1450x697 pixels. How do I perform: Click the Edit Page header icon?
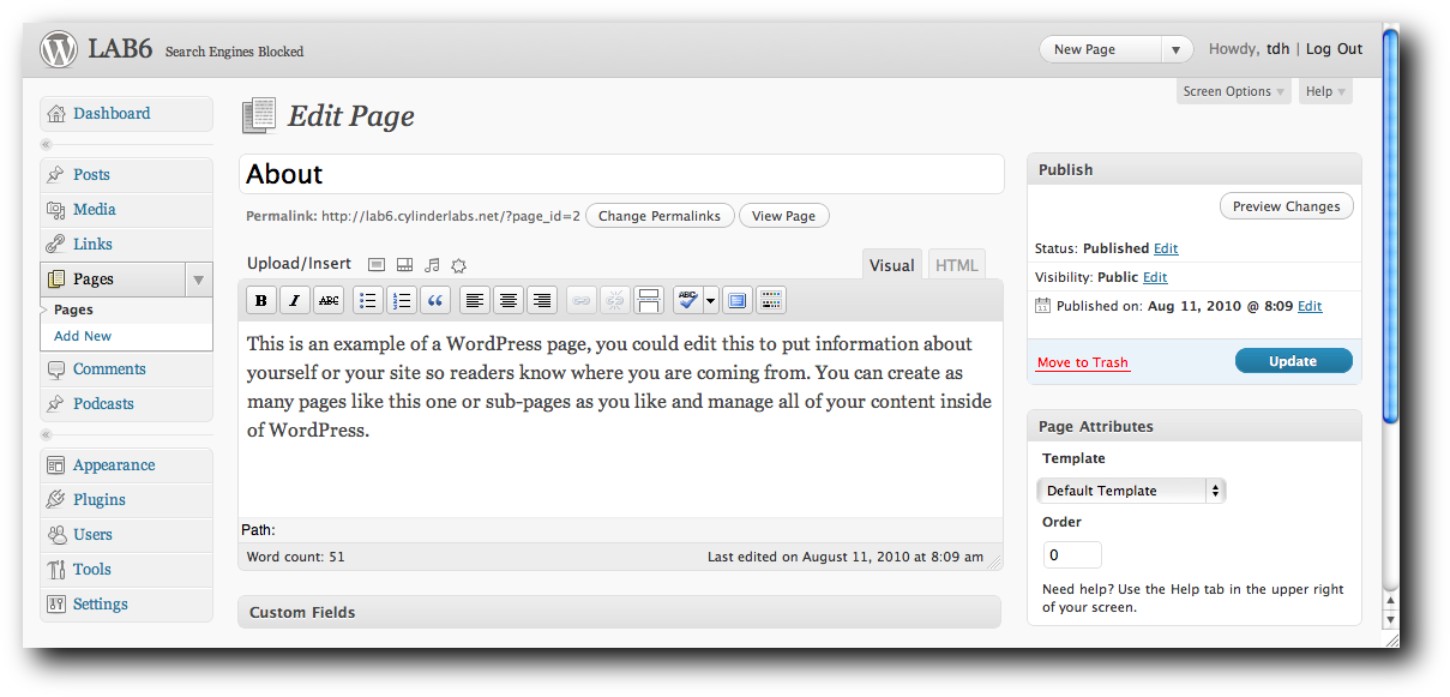(259, 116)
